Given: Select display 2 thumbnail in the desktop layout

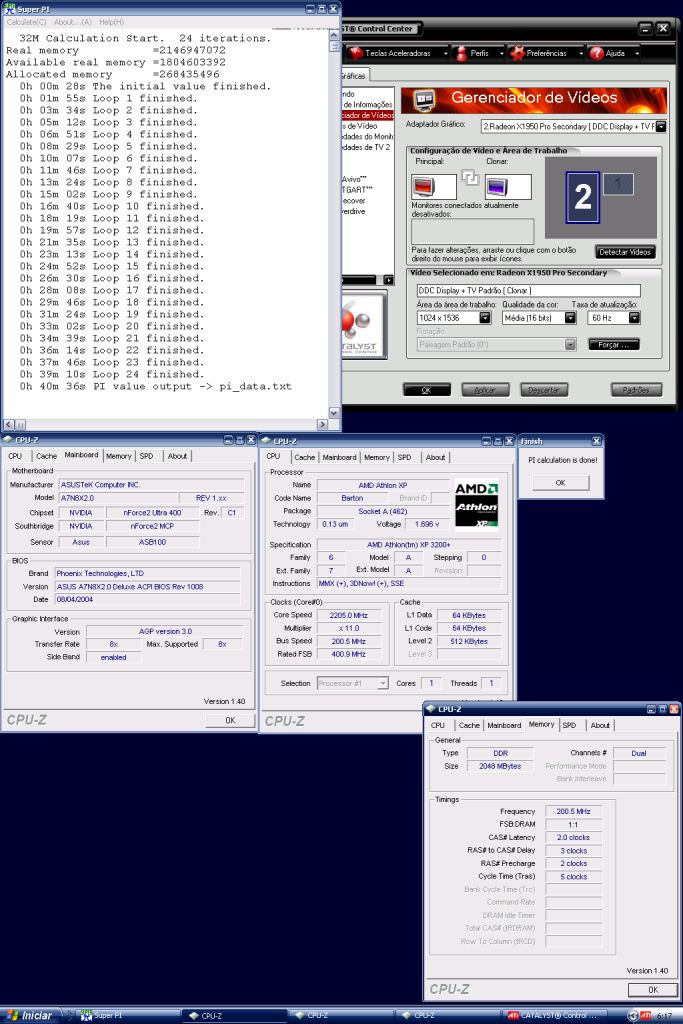Looking at the screenshot, I should point(582,197).
